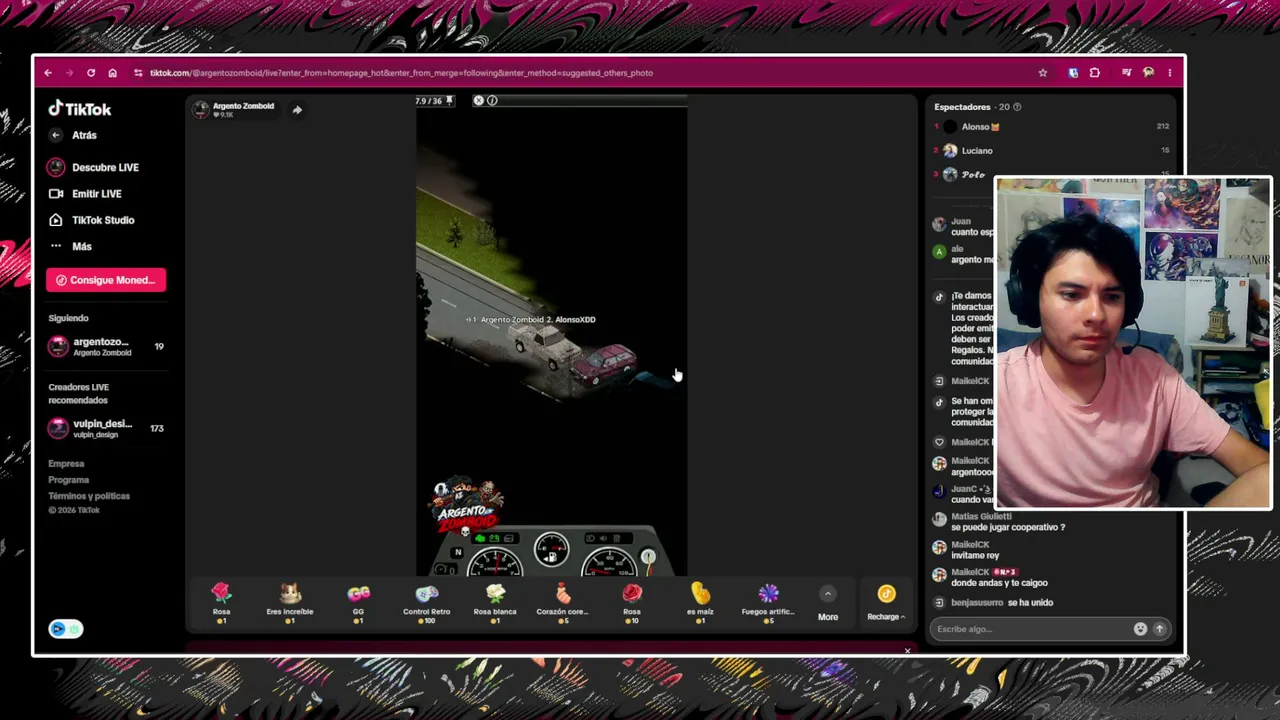The height and width of the screenshot is (720, 1280).
Task: Close the banner below the gift bar
Action: 907,651
